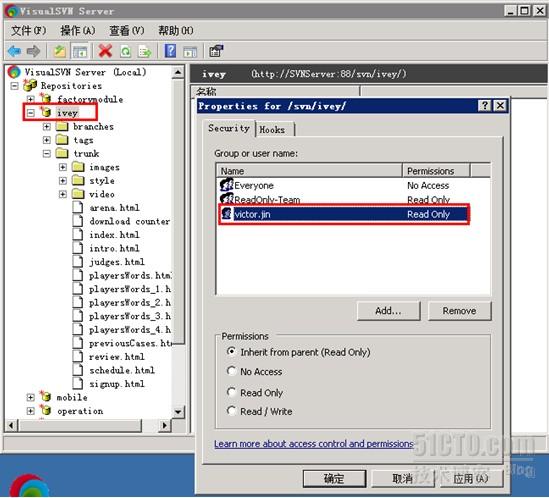Screen dimensions: 549x498
Task: Select Inherit from parent (Read Only) option
Action: pos(231,351)
